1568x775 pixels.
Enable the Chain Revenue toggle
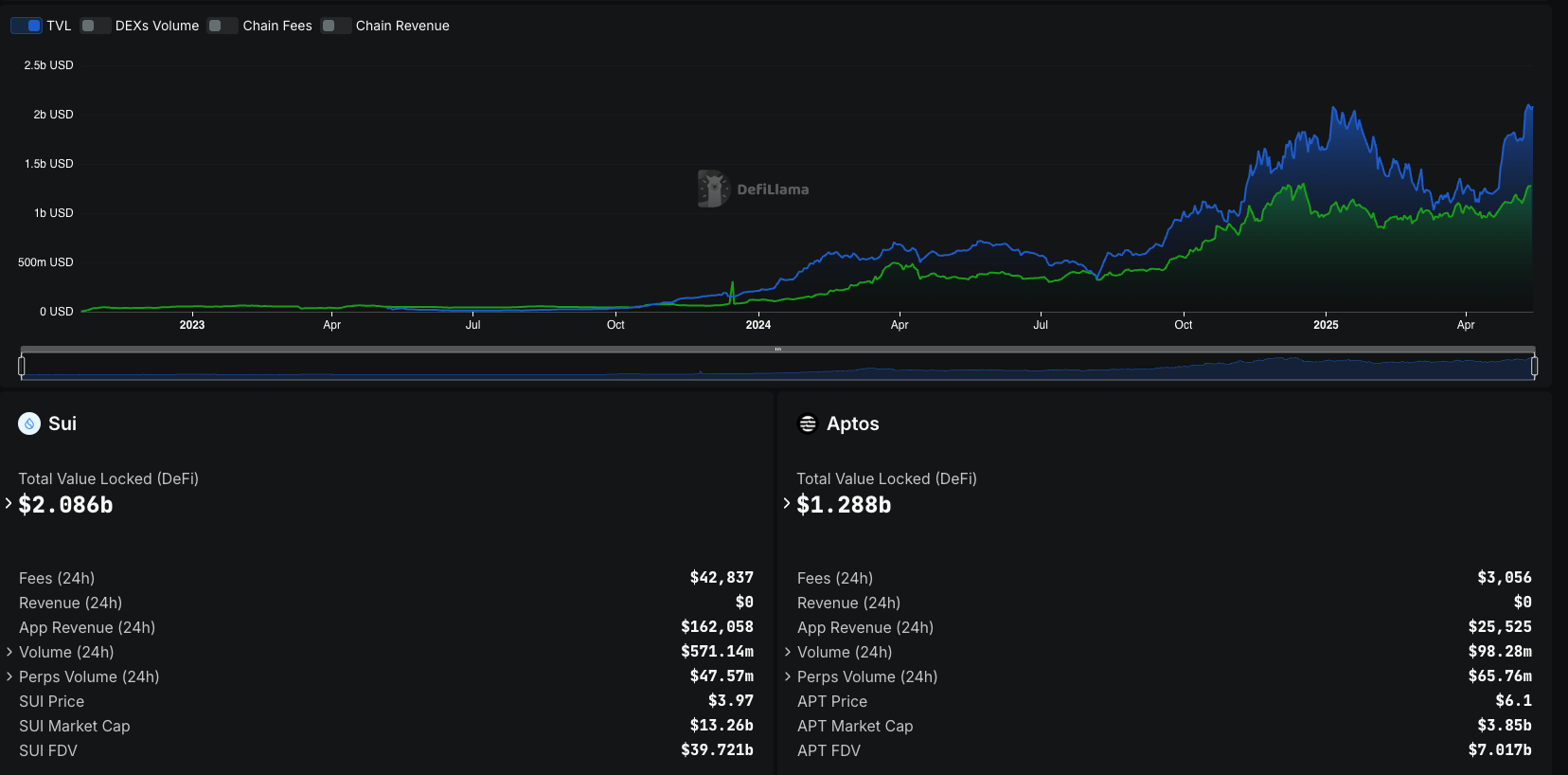click(336, 26)
